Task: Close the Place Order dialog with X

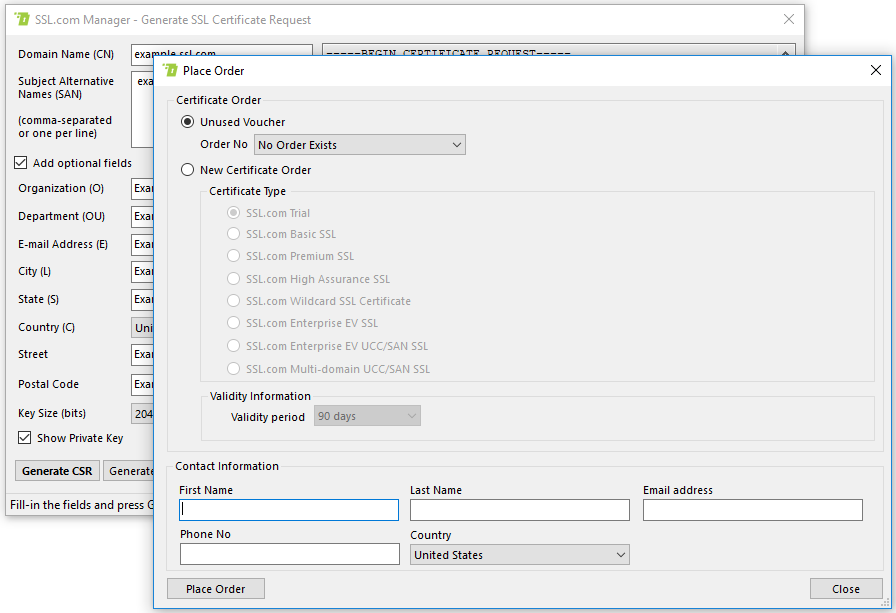Action: (x=876, y=70)
